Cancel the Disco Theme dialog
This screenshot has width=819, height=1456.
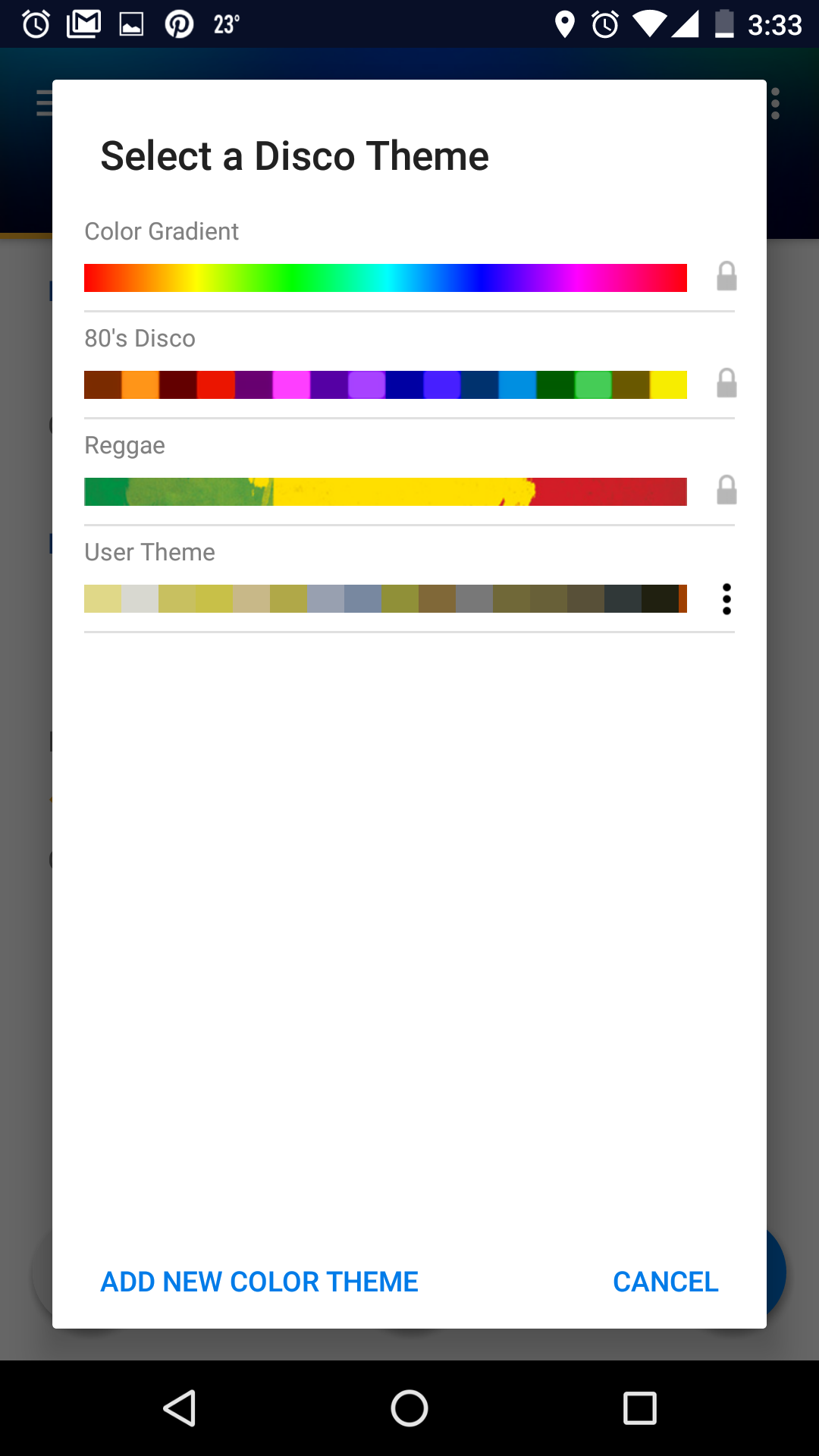[665, 1282]
